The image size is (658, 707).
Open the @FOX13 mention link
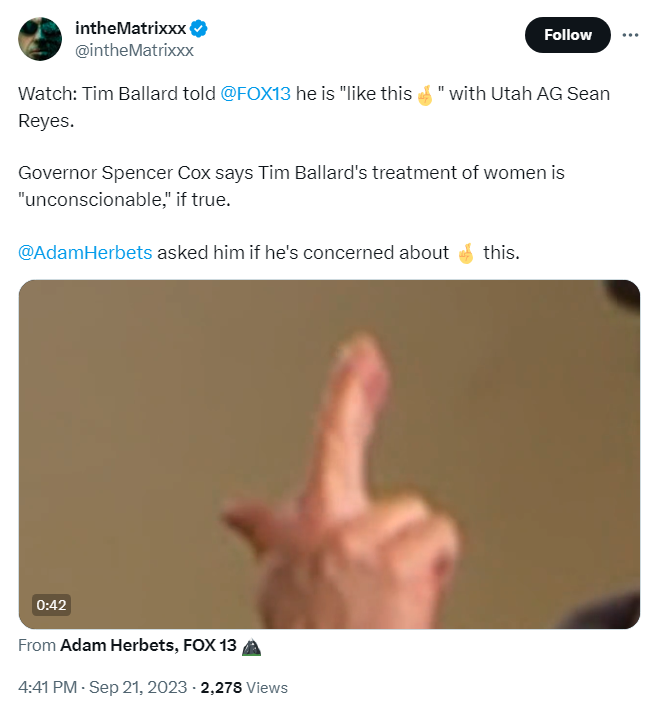tap(255, 94)
